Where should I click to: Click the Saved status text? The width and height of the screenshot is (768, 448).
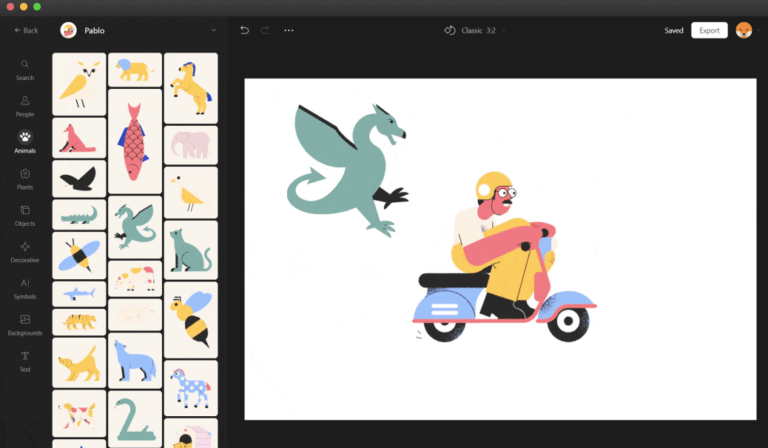click(673, 30)
